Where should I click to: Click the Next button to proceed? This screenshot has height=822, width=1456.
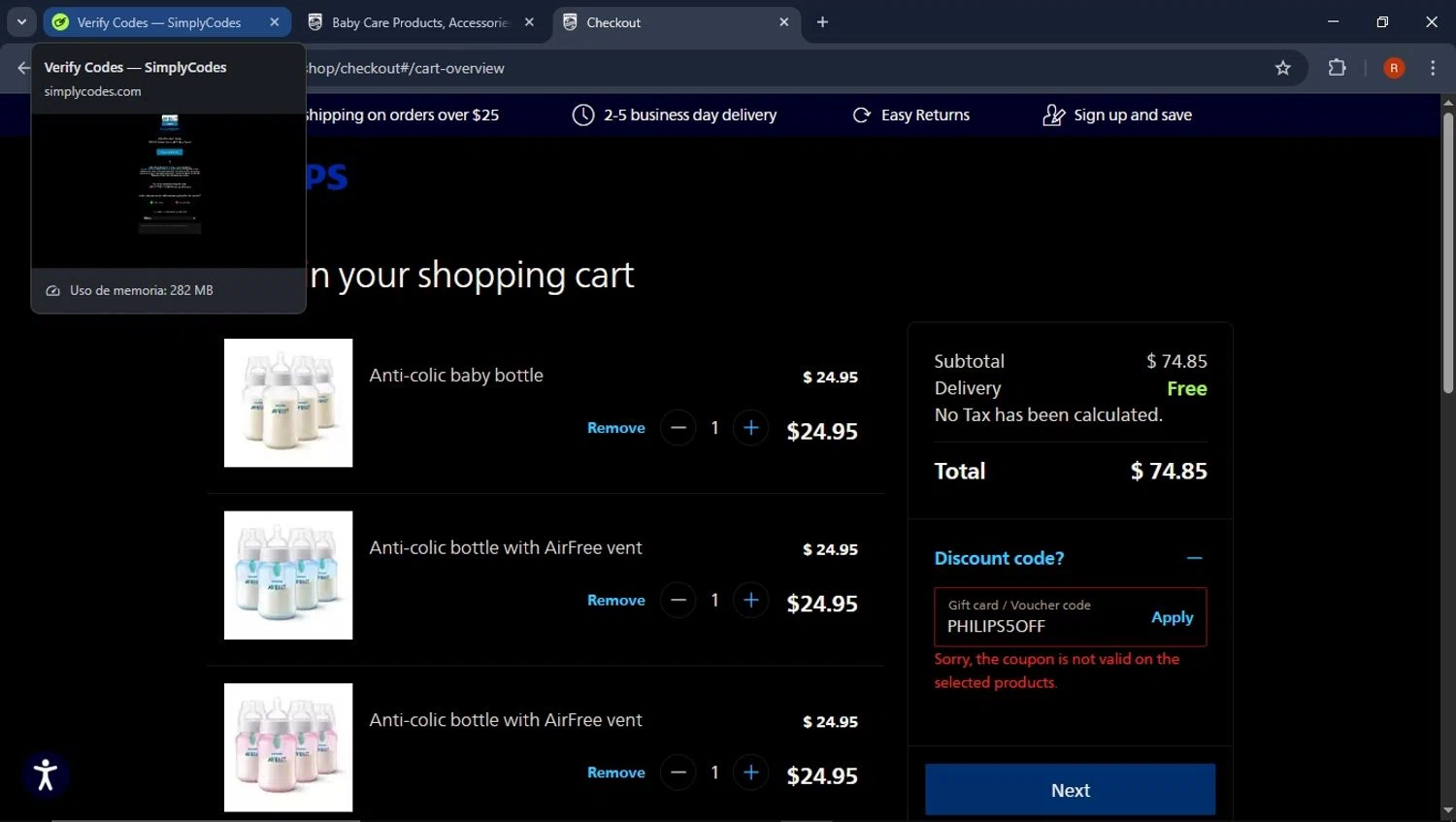click(1070, 790)
